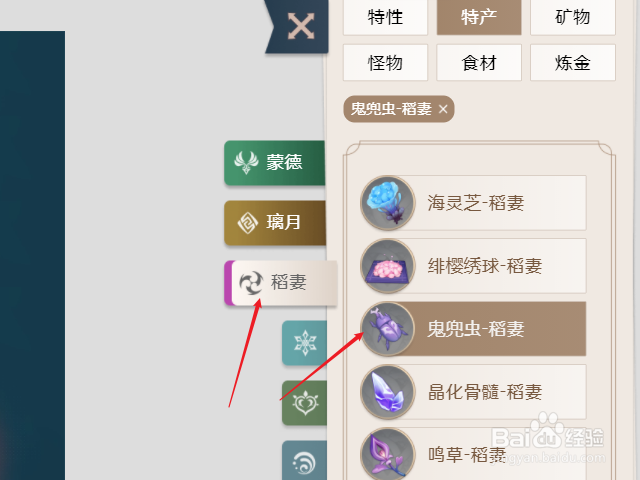Open the 炼金 category tab
The image size is (640, 480).
(573, 63)
